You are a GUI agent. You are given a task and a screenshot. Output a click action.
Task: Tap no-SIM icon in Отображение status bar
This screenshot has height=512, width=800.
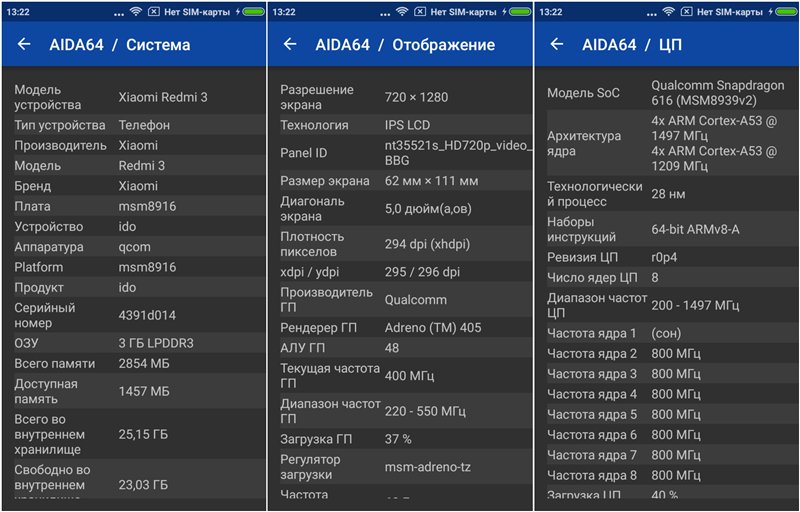pos(420,12)
